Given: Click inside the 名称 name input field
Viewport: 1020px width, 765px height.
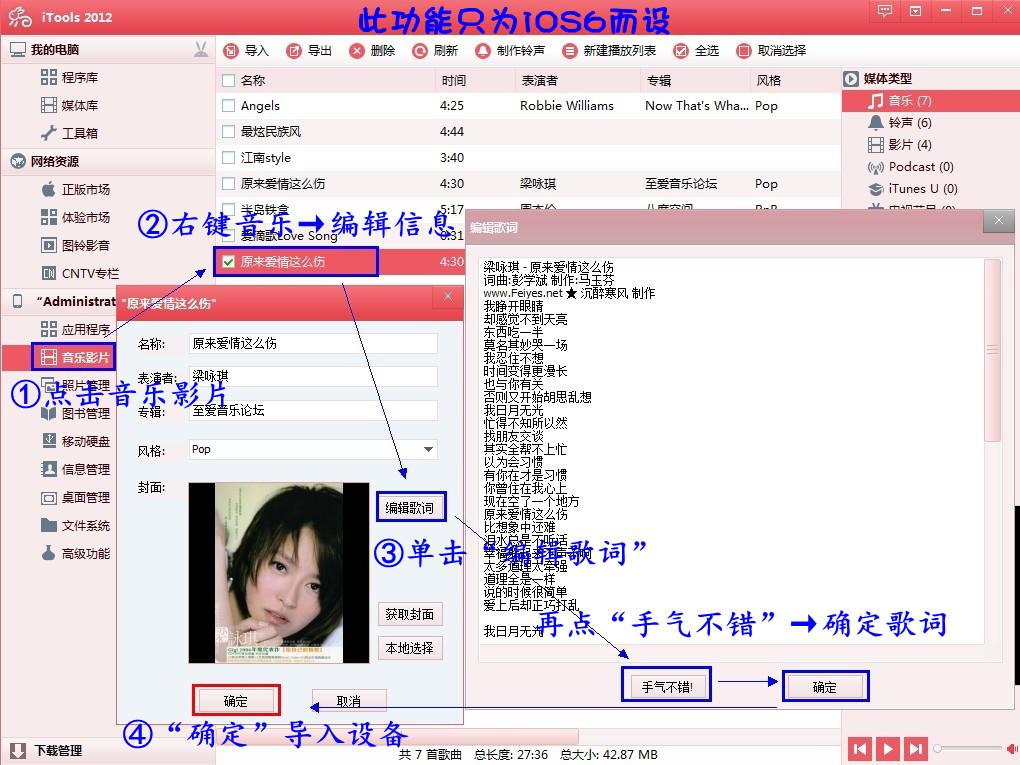Looking at the screenshot, I should click(310, 341).
